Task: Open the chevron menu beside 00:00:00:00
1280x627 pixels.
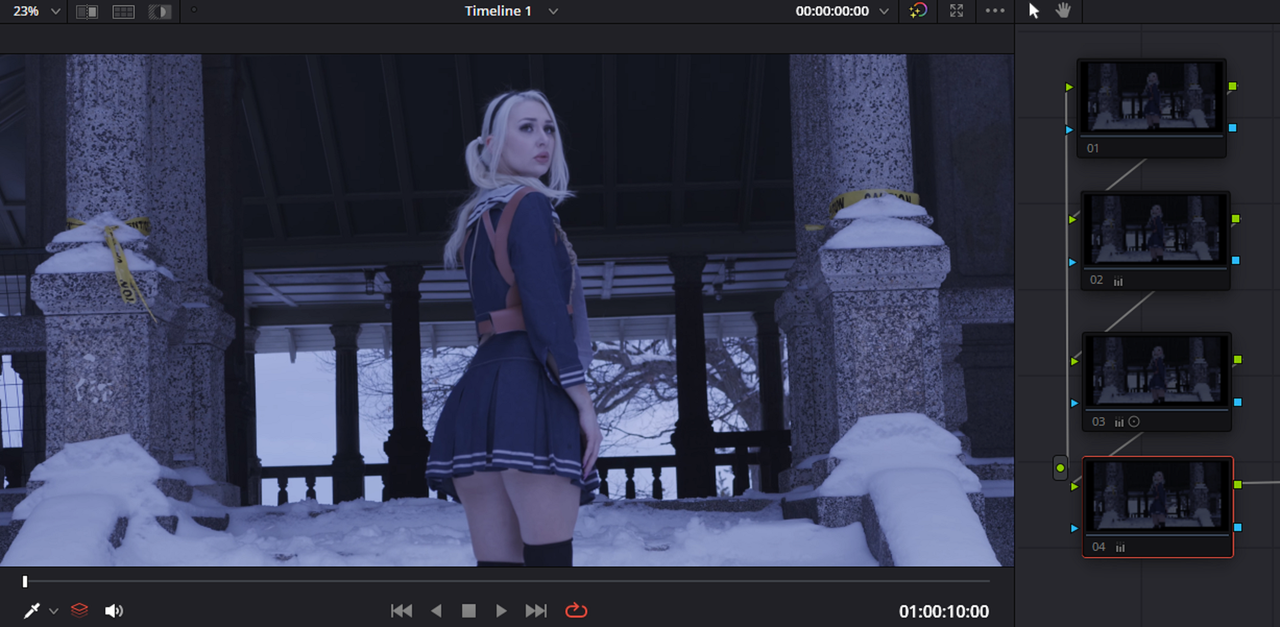Action: click(882, 11)
